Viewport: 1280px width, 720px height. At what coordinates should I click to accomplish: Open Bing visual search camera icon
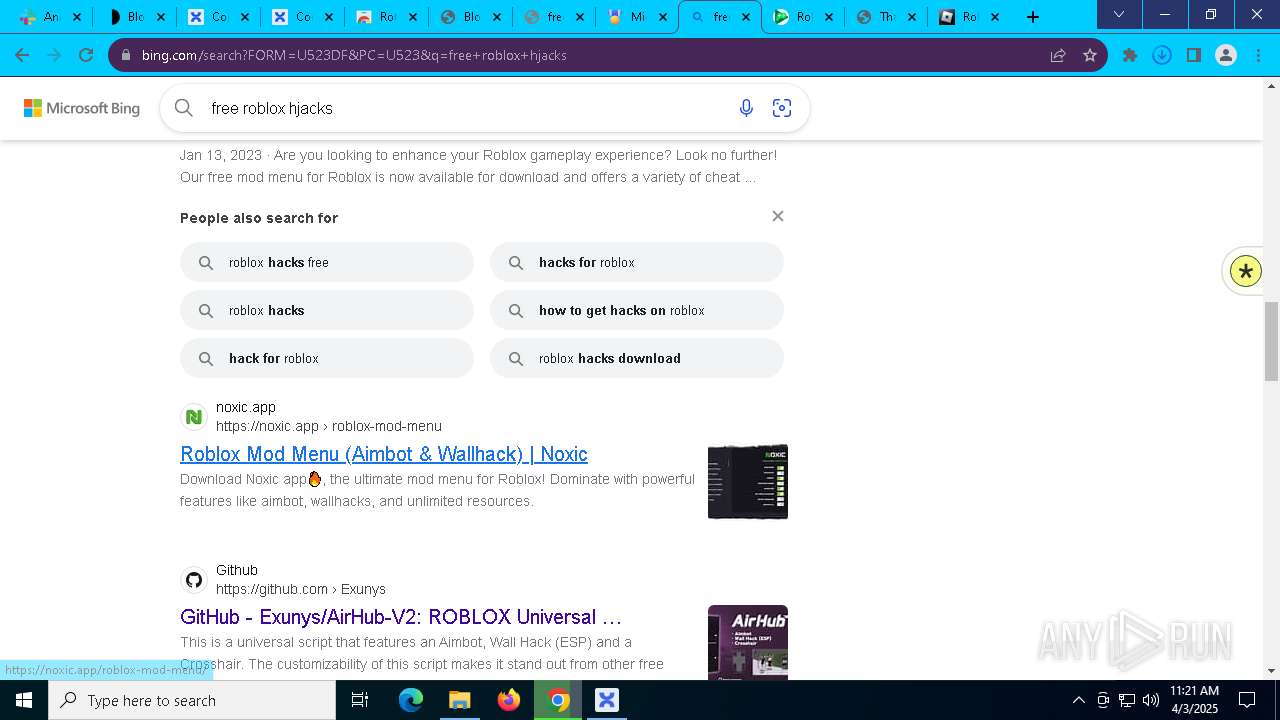click(782, 108)
